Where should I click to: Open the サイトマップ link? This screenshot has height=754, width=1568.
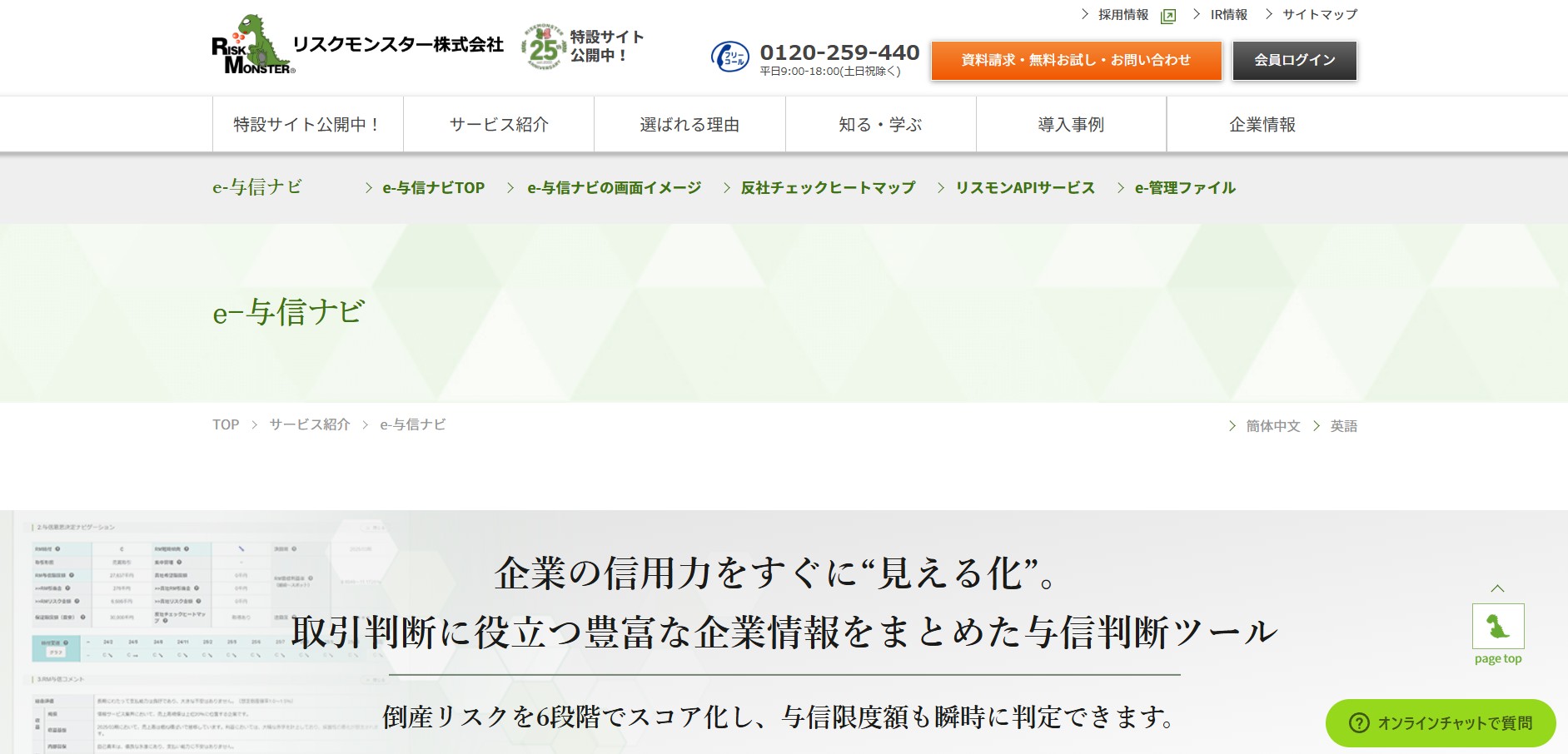1320,15
